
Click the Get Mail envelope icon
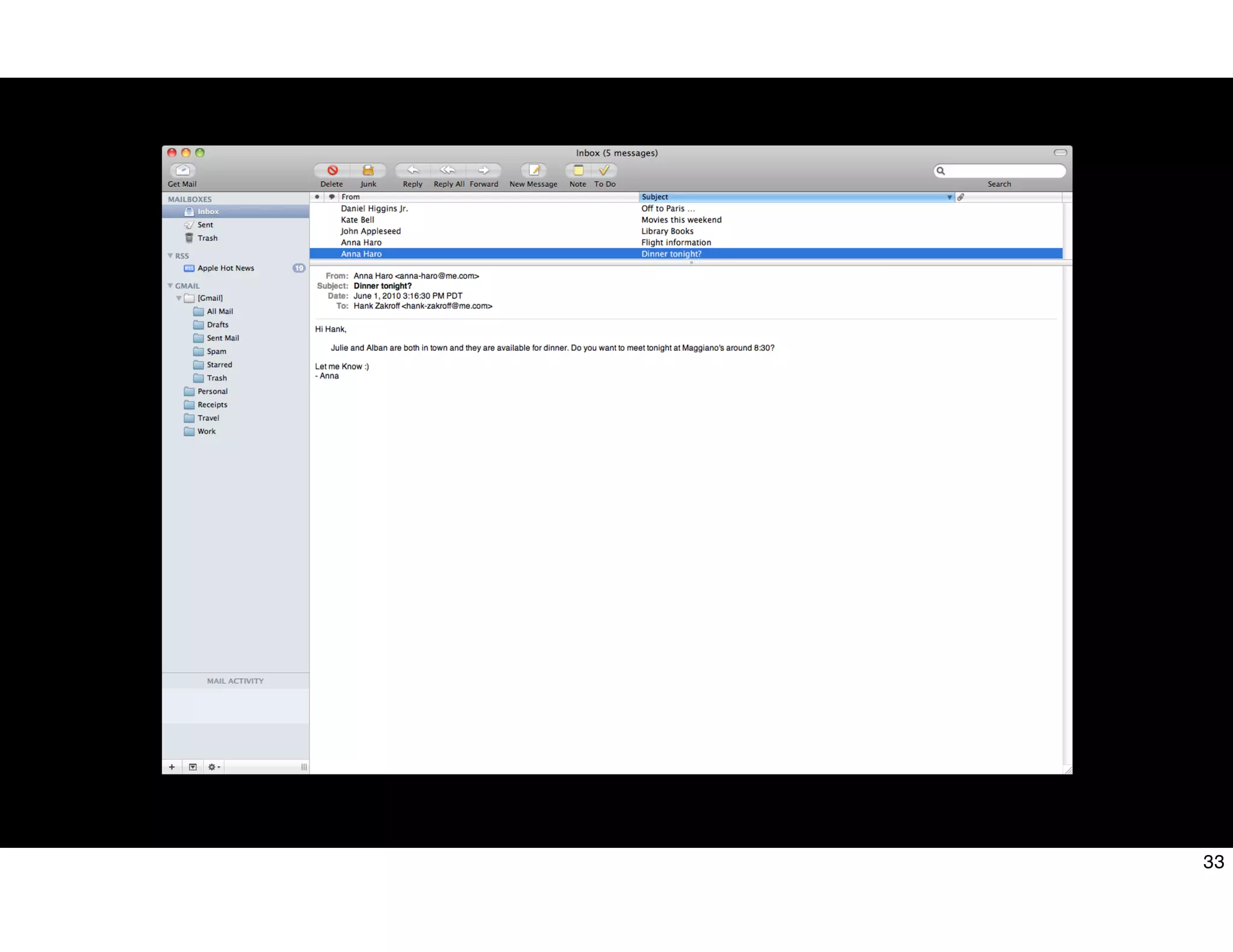(182, 170)
